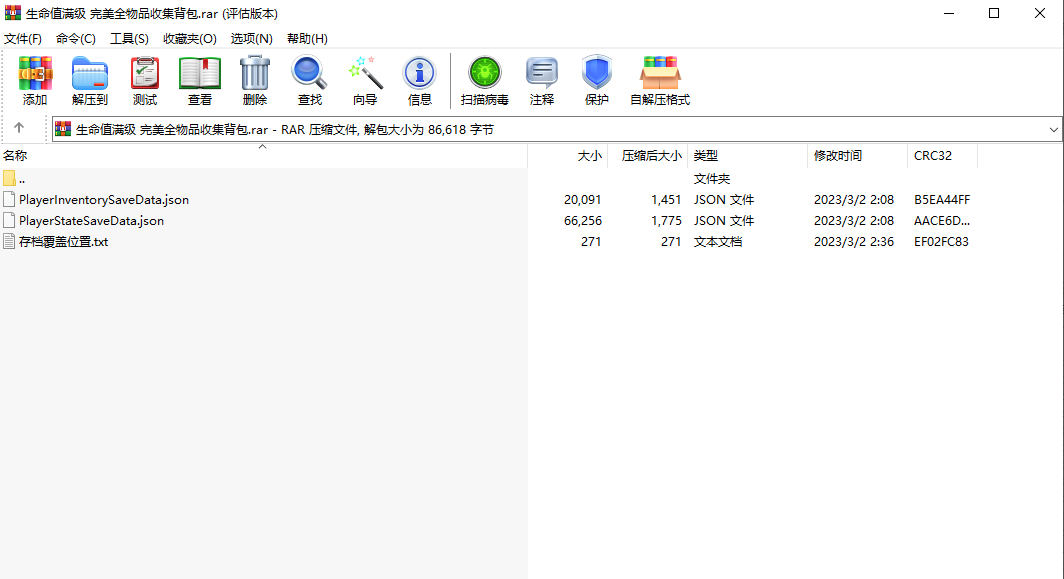Select 存档覆盖位置.txt file in list
The image size is (1064, 579).
63,242
